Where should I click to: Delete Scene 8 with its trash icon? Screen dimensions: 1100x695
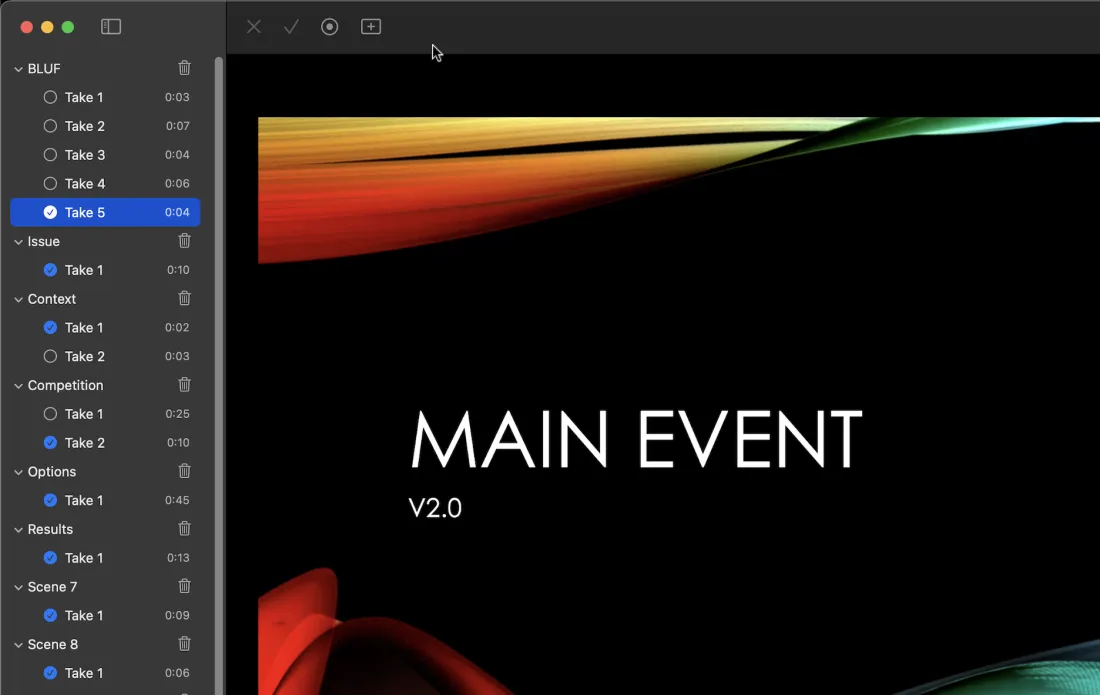coord(185,644)
